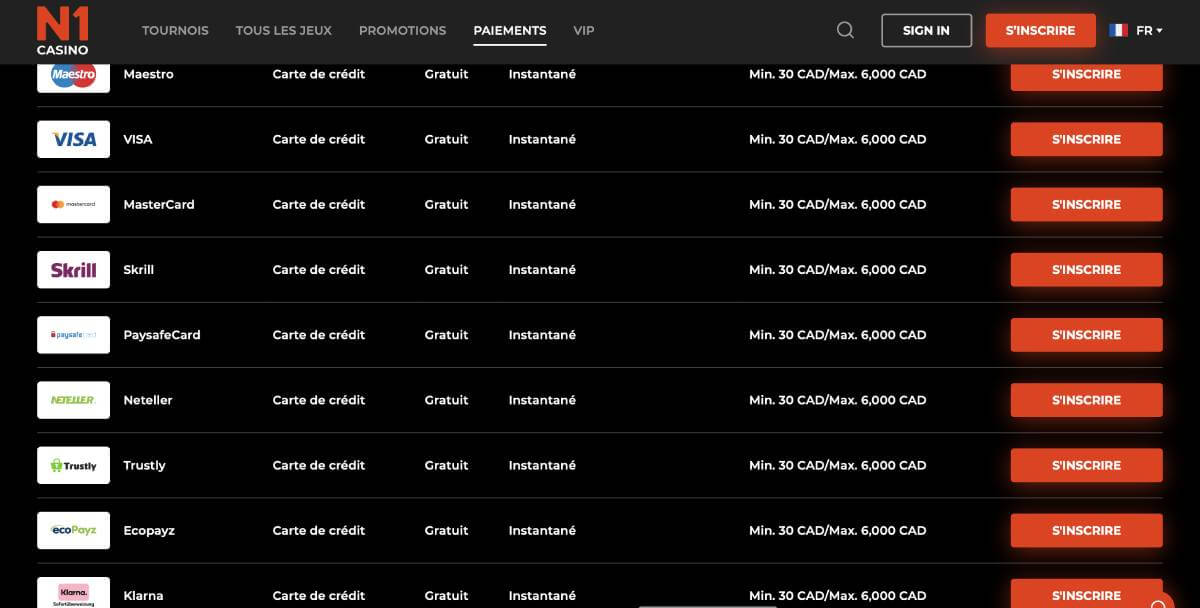This screenshot has width=1200, height=608.
Task: Select the VISA name text
Action: pyautogui.click(x=138, y=139)
